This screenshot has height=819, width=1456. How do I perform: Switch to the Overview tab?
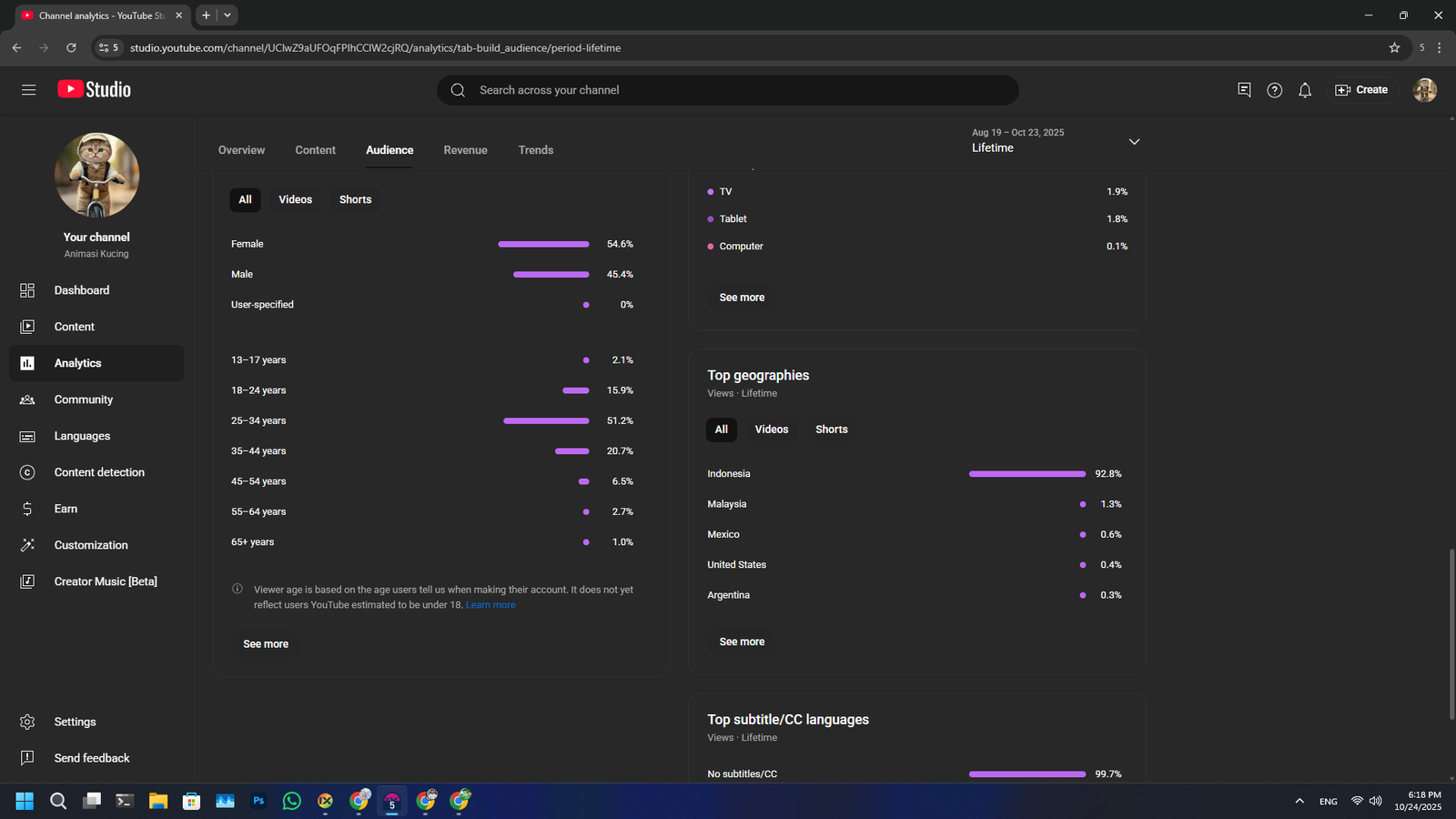[241, 150]
